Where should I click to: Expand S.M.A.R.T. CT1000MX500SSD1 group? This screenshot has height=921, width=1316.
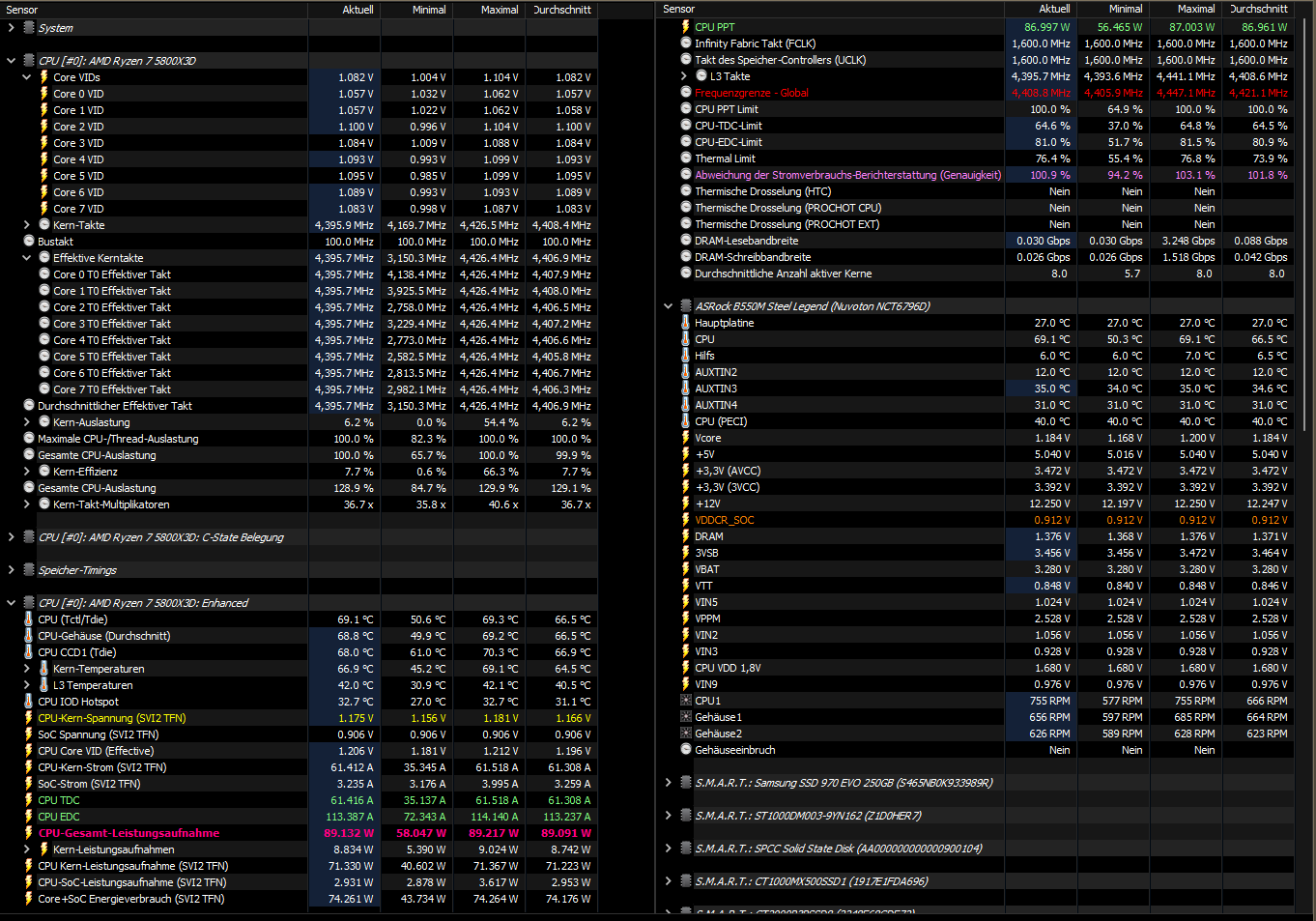pos(668,881)
